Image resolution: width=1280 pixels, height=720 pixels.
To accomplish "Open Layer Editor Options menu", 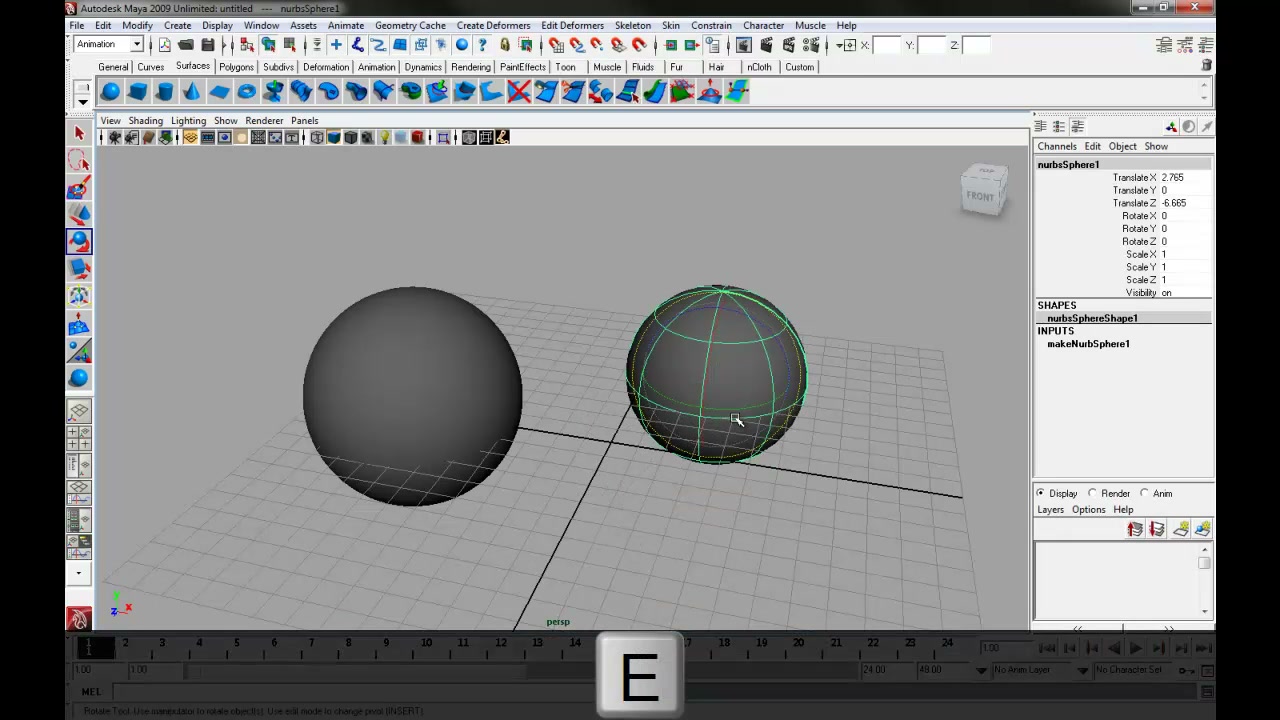I will click(x=1088, y=509).
